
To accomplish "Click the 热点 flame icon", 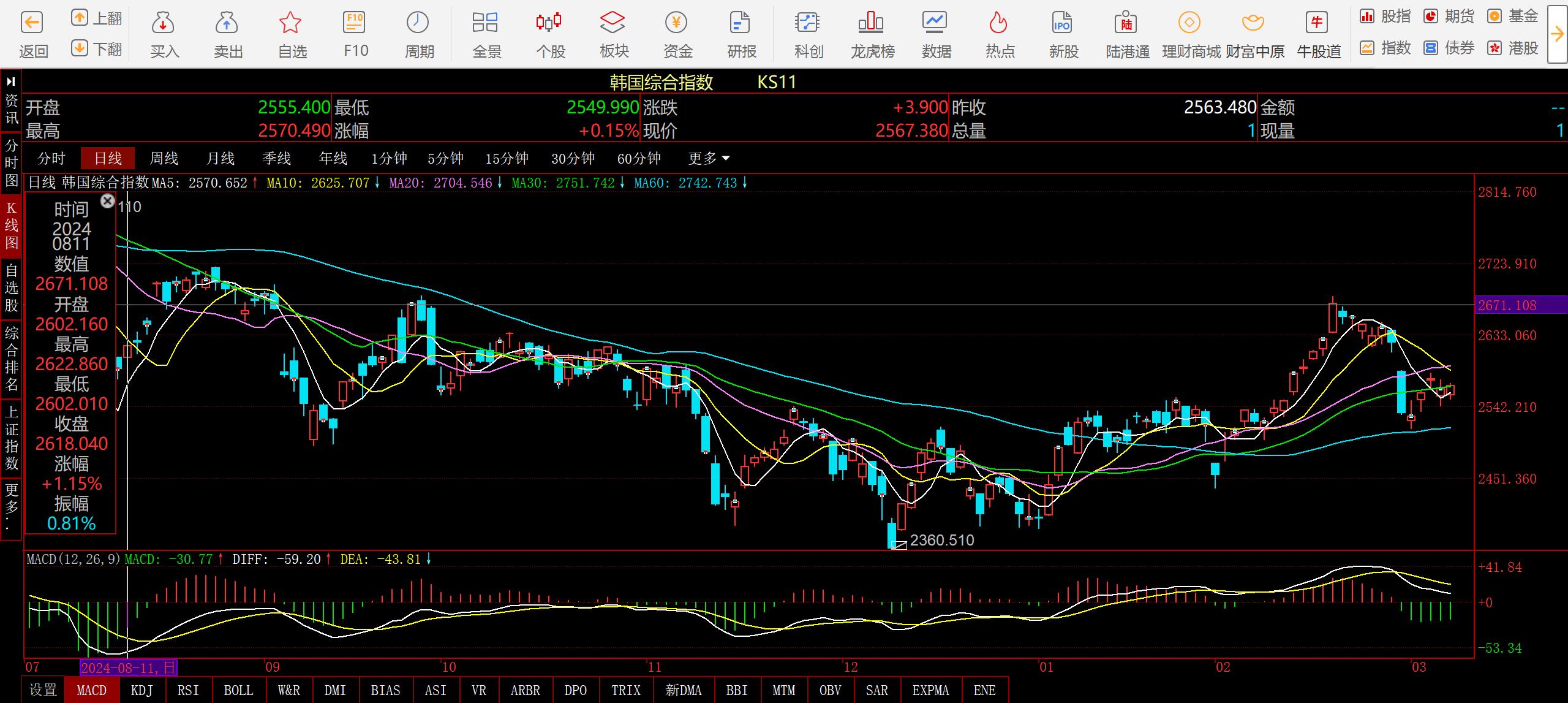I will tap(998, 24).
